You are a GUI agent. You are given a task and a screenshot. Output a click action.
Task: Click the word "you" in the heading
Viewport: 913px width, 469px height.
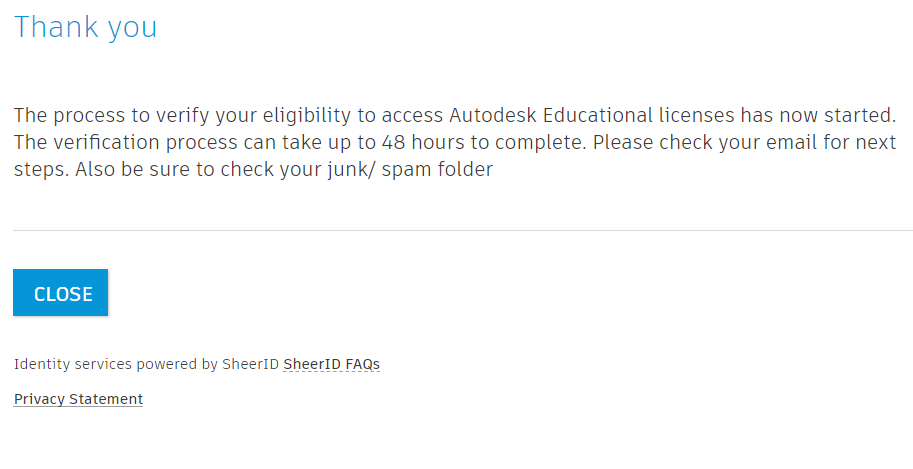(x=132, y=28)
